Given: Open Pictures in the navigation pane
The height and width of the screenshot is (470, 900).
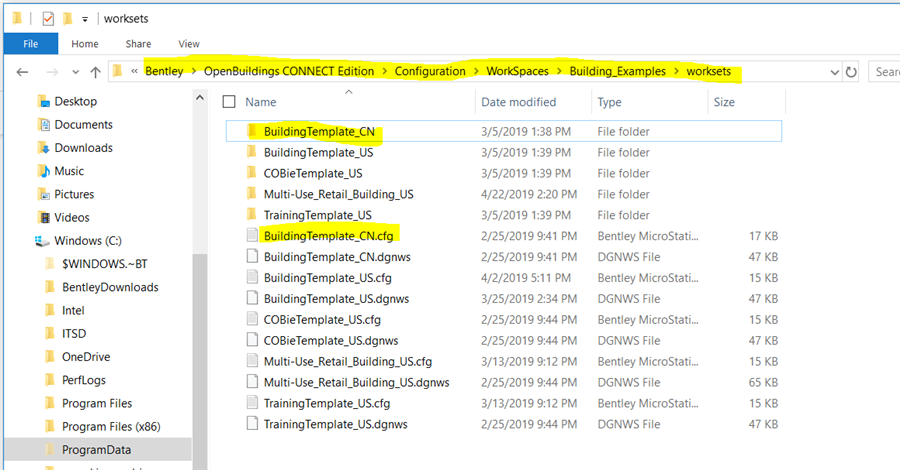Looking at the screenshot, I should [x=74, y=194].
